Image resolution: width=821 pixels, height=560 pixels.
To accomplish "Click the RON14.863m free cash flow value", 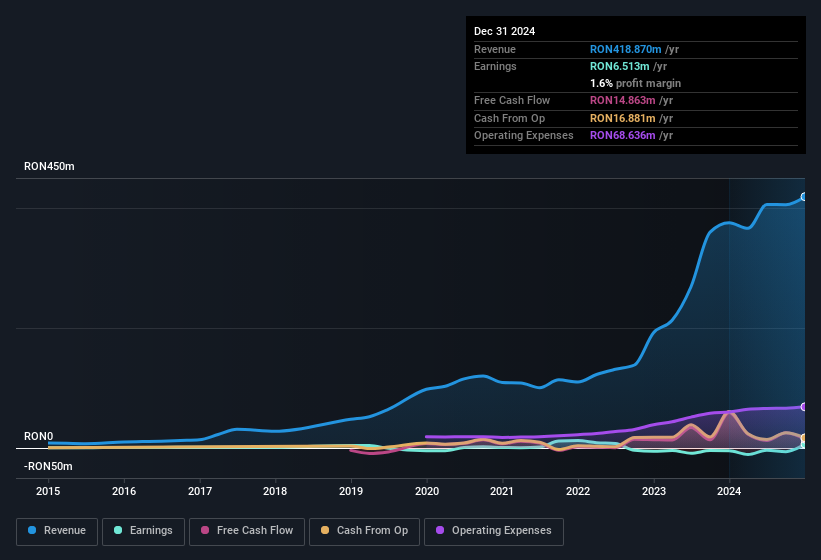I will pos(623,100).
